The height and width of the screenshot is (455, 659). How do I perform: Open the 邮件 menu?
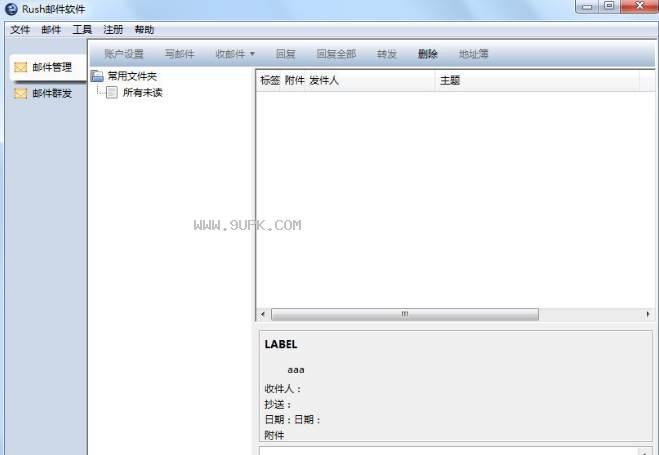(51, 30)
